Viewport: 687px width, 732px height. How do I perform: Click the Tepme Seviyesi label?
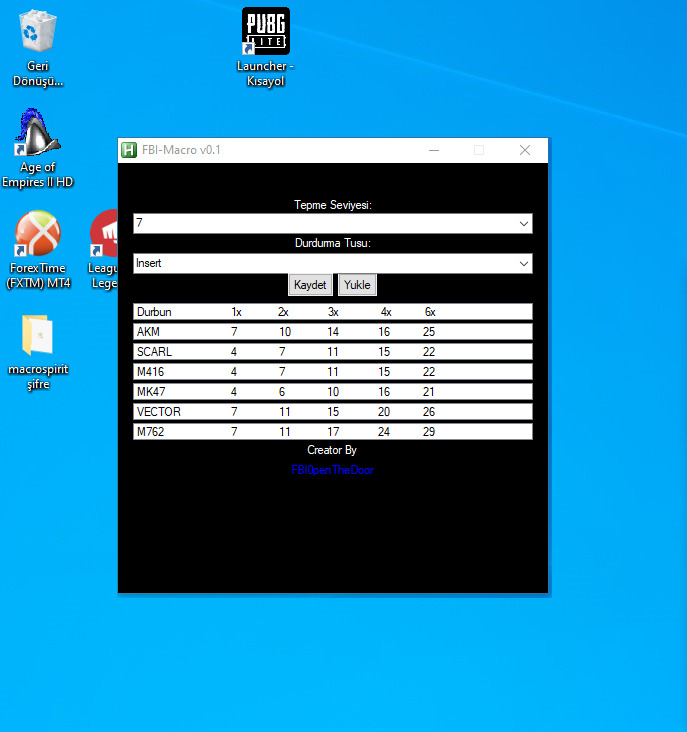point(333,205)
